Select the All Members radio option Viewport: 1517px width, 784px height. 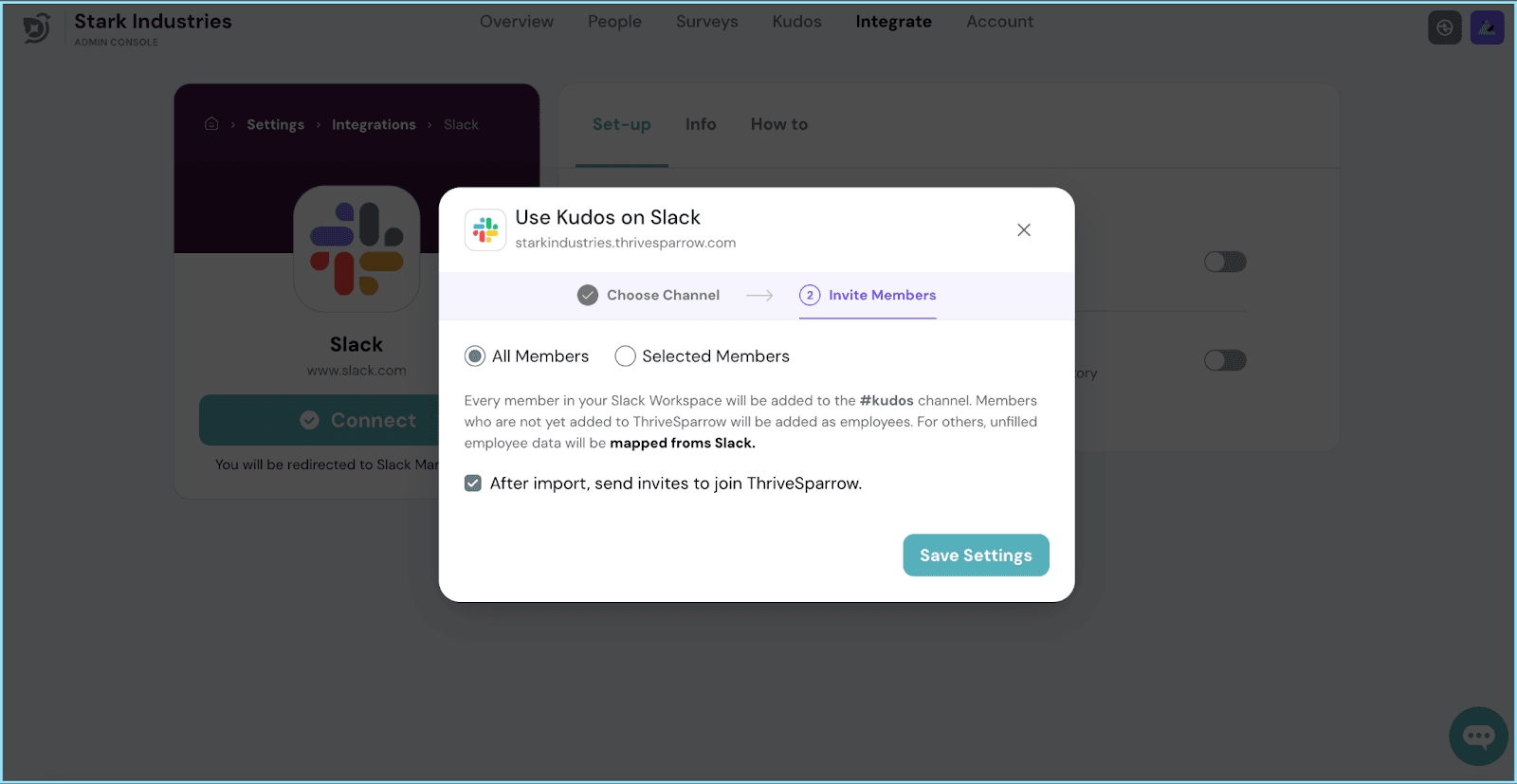coord(475,356)
